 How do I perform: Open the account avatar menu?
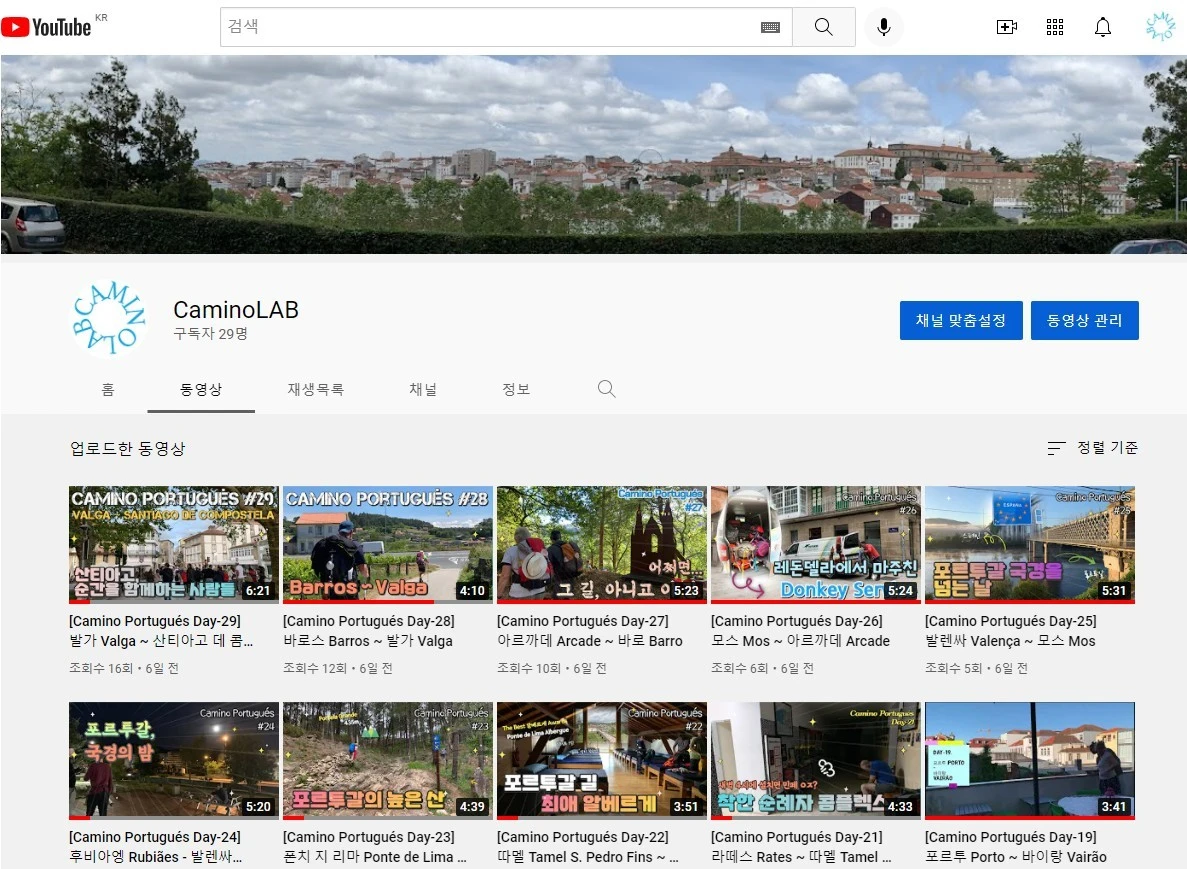1160,26
